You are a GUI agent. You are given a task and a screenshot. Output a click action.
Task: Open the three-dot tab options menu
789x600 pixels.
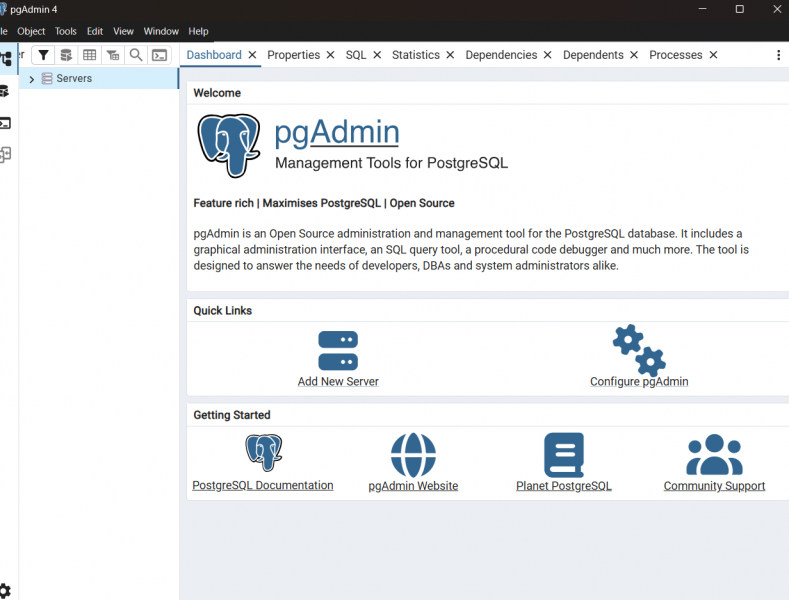pos(778,55)
